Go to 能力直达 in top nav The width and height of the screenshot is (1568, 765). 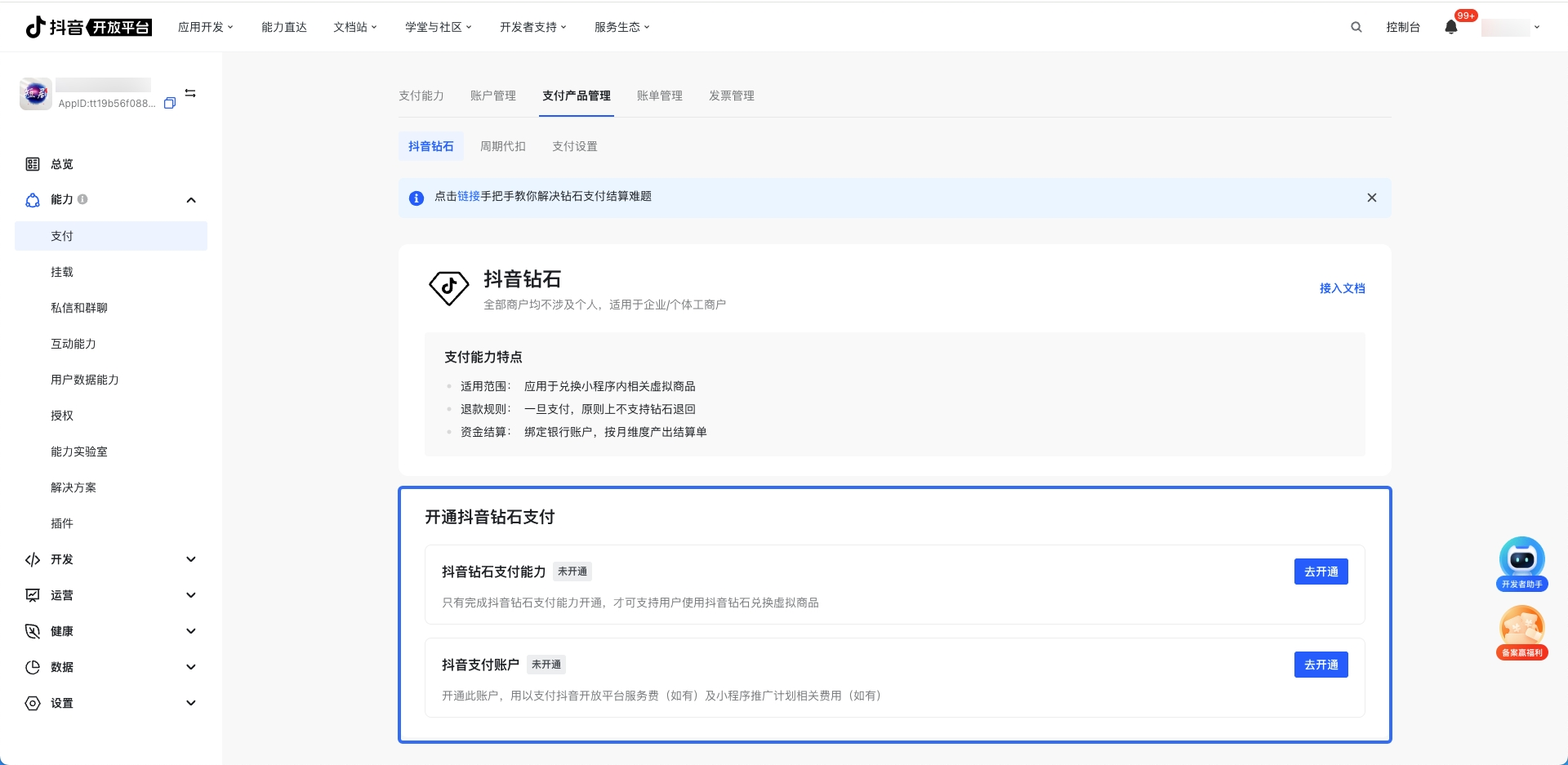pos(284,27)
